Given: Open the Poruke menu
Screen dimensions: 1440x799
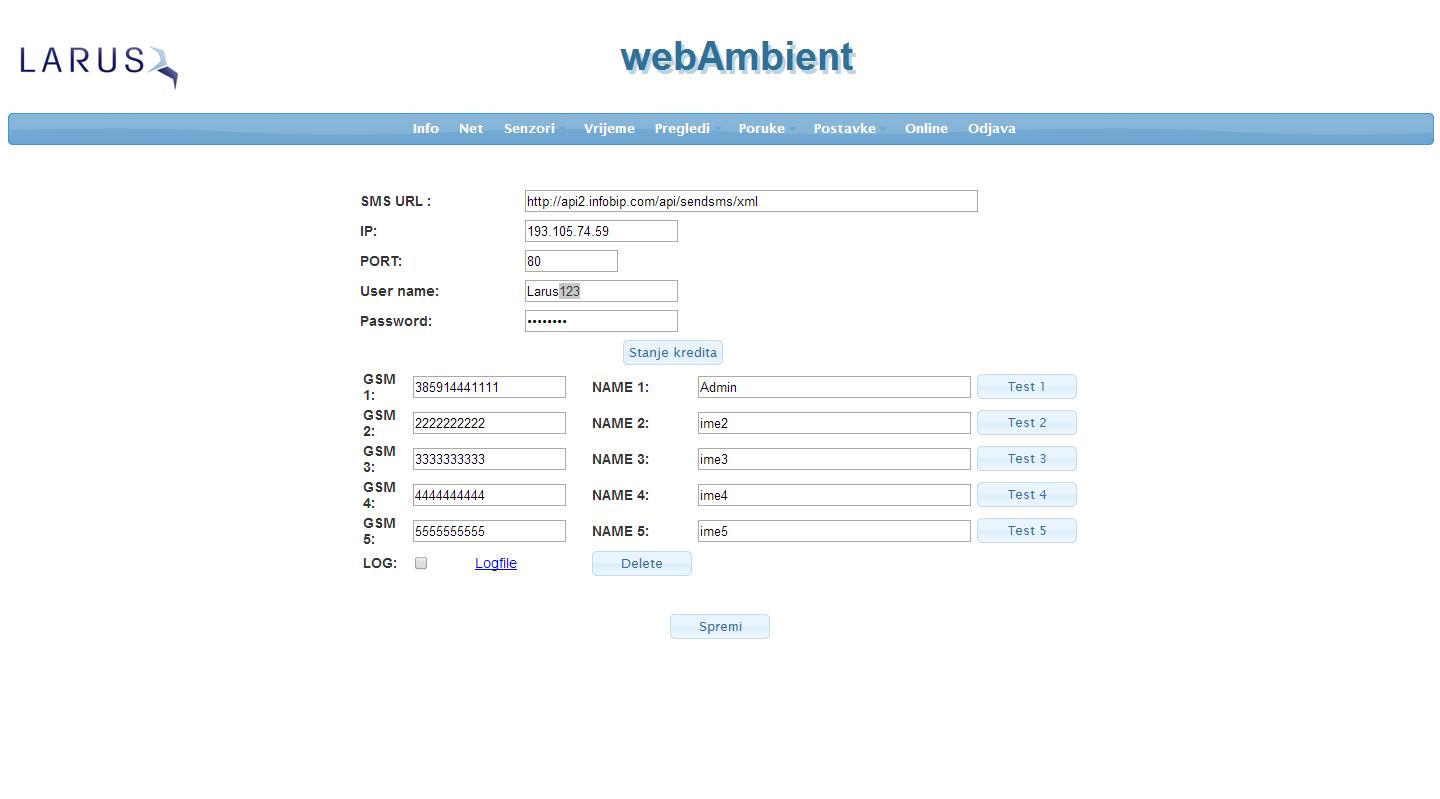Looking at the screenshot, I should 762,128.
